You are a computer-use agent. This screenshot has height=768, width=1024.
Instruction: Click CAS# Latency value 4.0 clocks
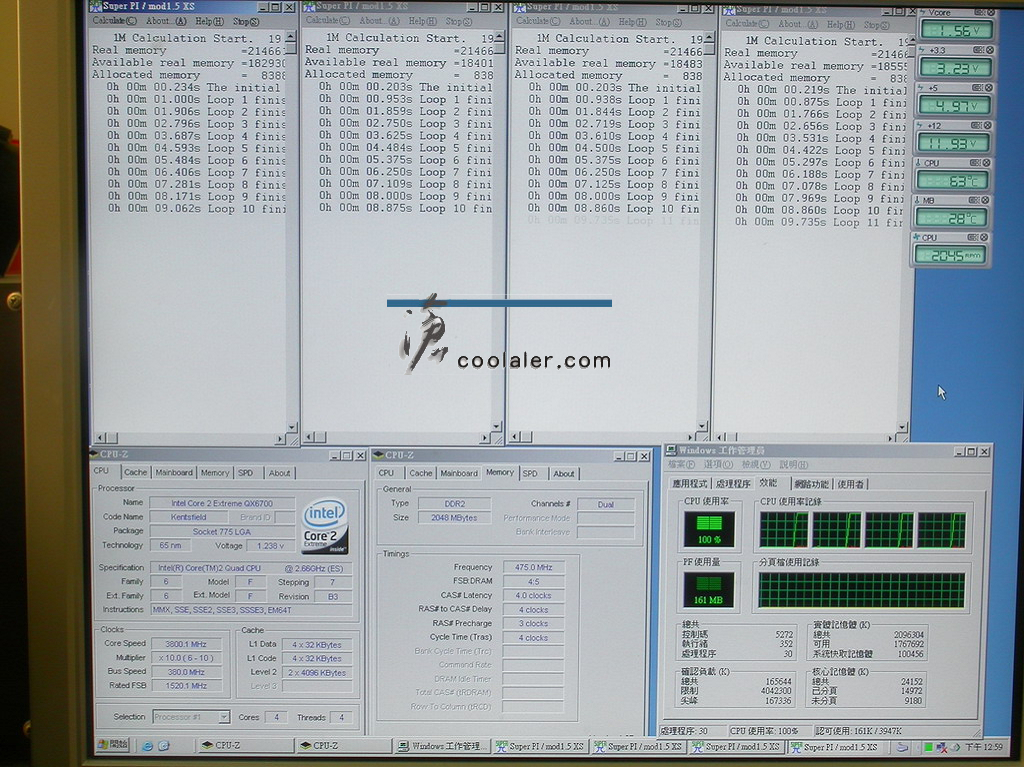pyautogui.click(x=533, y=595)
